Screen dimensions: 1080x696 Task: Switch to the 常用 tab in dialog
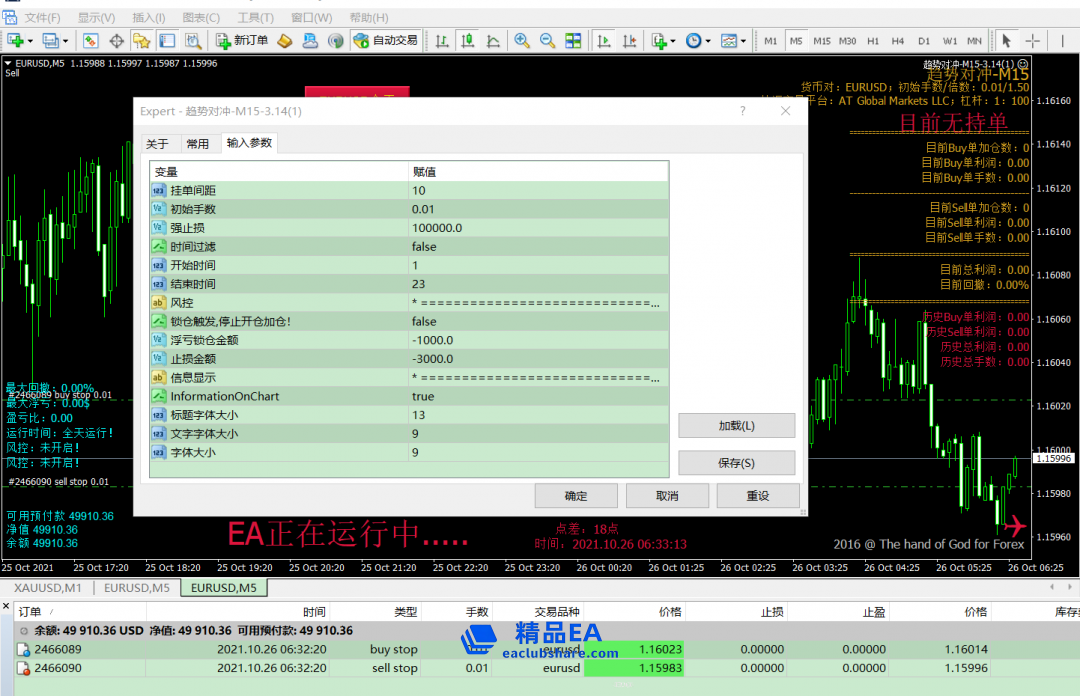pyautogui.click(x=198, y=144)
